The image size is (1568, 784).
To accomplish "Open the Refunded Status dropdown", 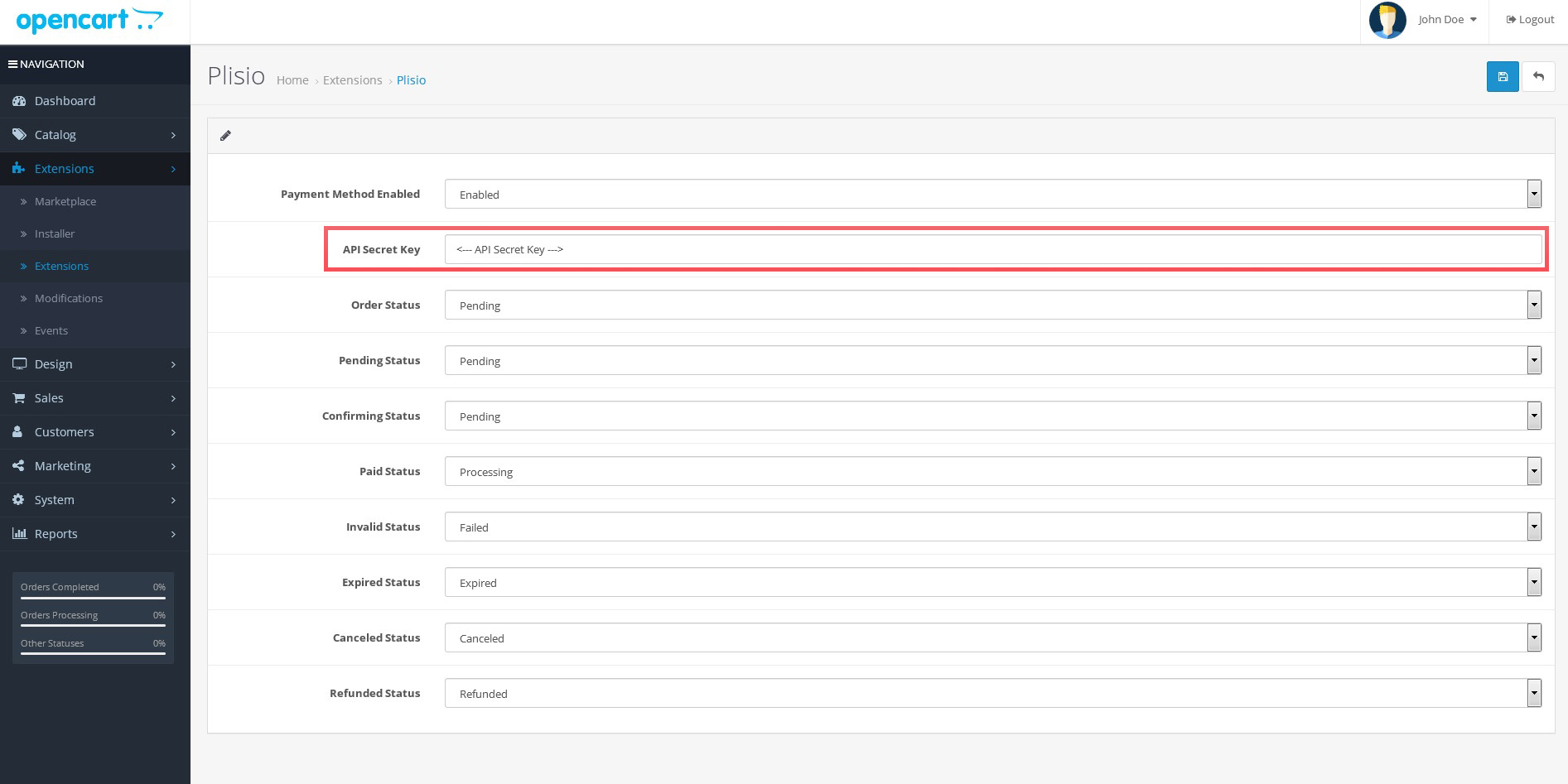I will coord(993,693).
